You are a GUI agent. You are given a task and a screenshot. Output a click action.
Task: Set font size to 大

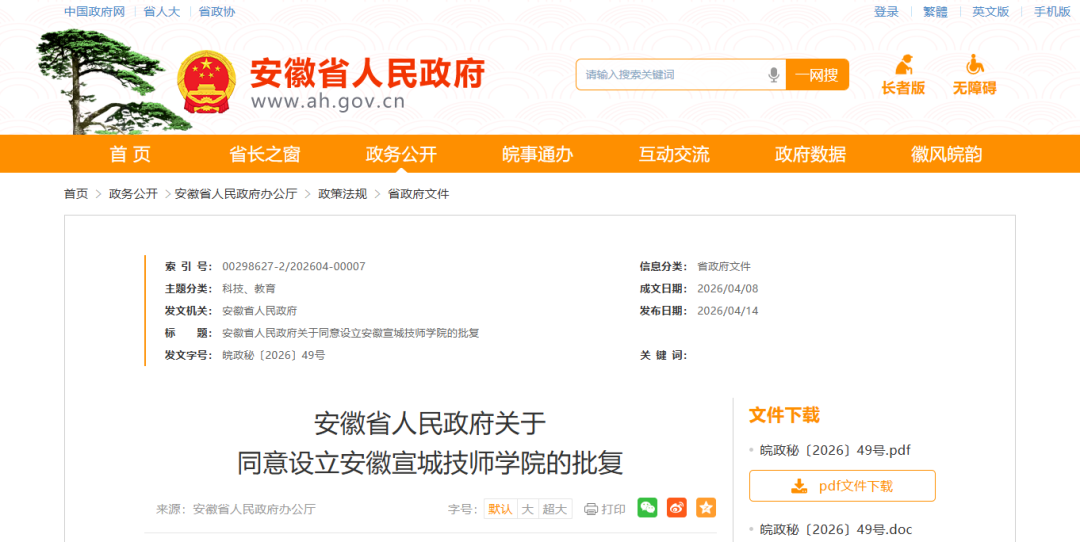click(x=527, y=509)
